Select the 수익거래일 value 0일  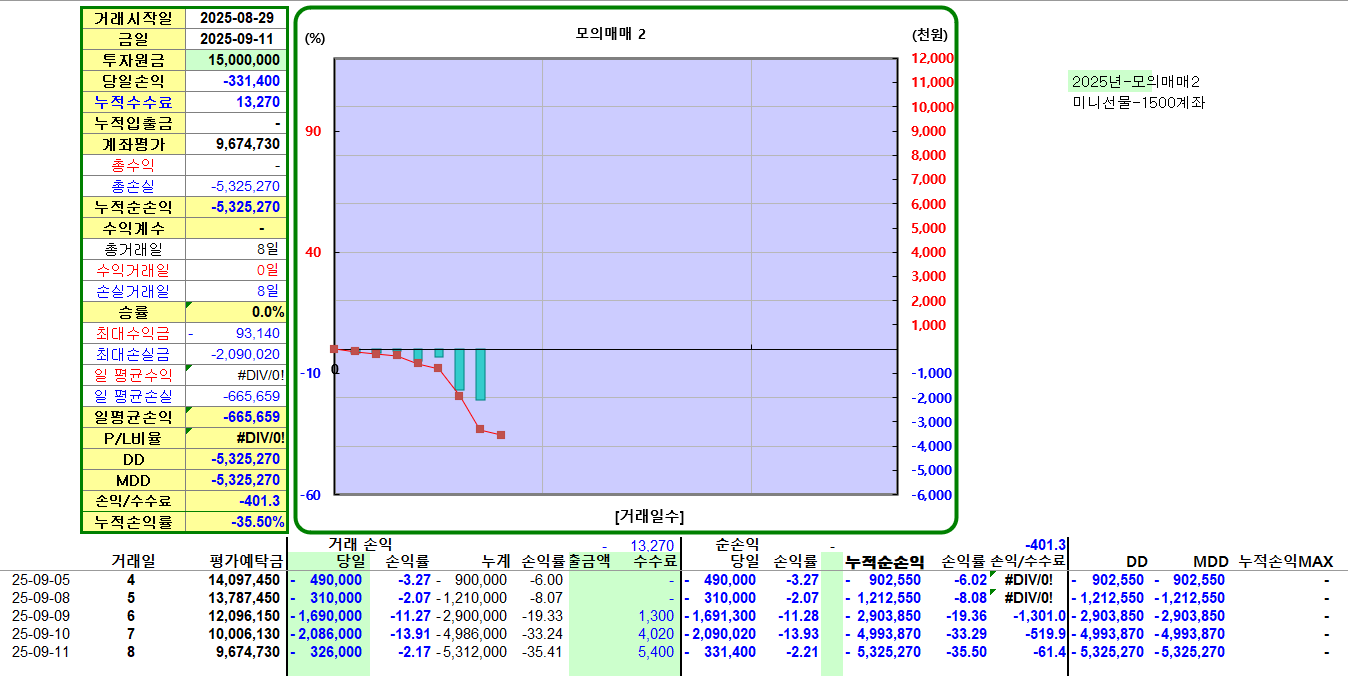(x=236, y=270)
